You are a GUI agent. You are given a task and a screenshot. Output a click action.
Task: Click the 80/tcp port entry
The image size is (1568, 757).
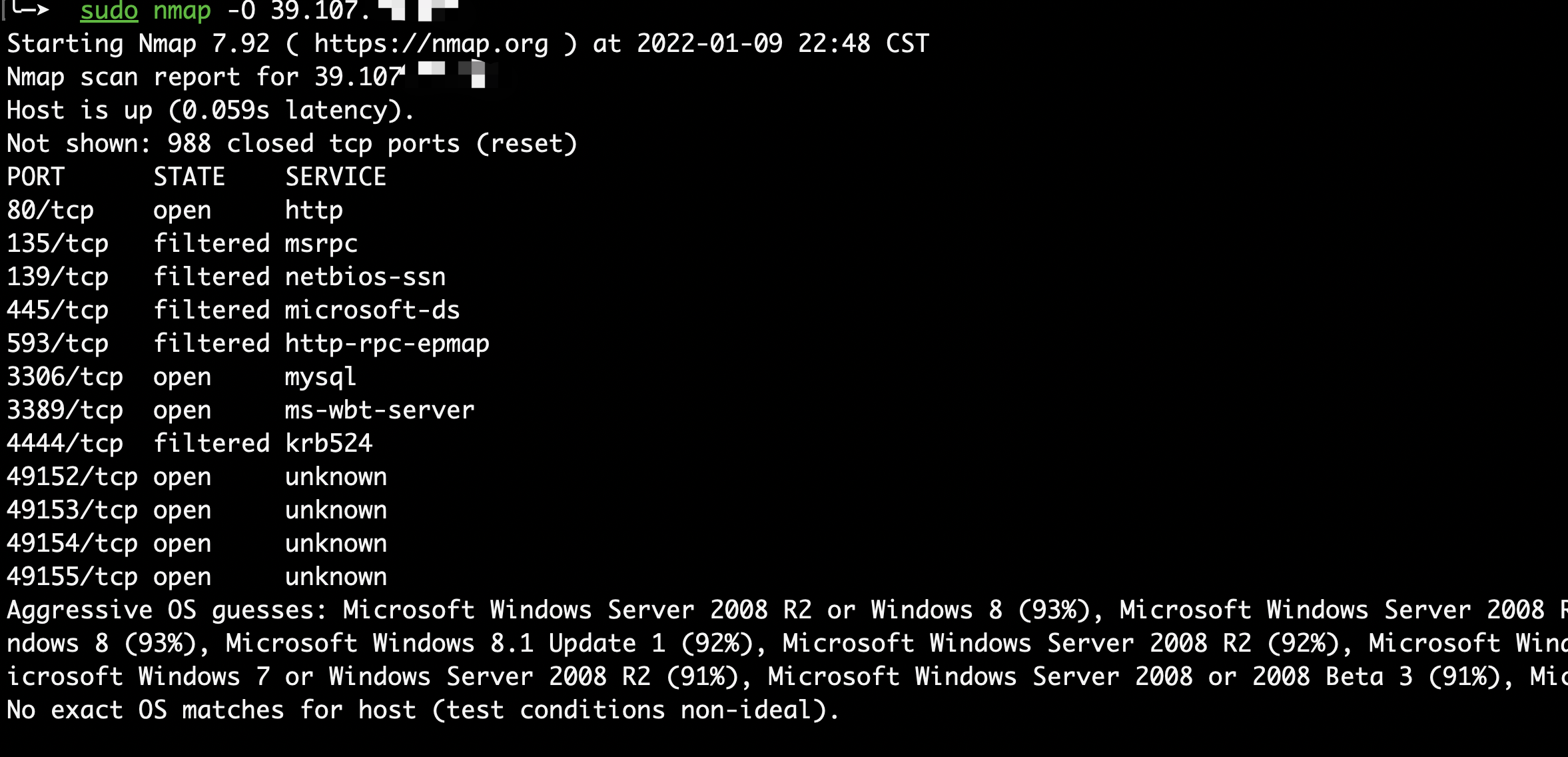click(x=50, y=211)
